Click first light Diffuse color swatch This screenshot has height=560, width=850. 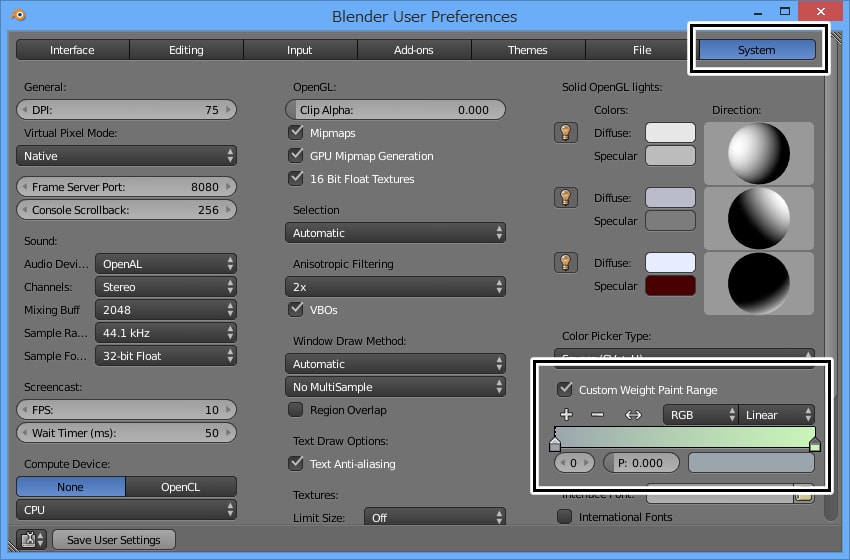670,133
